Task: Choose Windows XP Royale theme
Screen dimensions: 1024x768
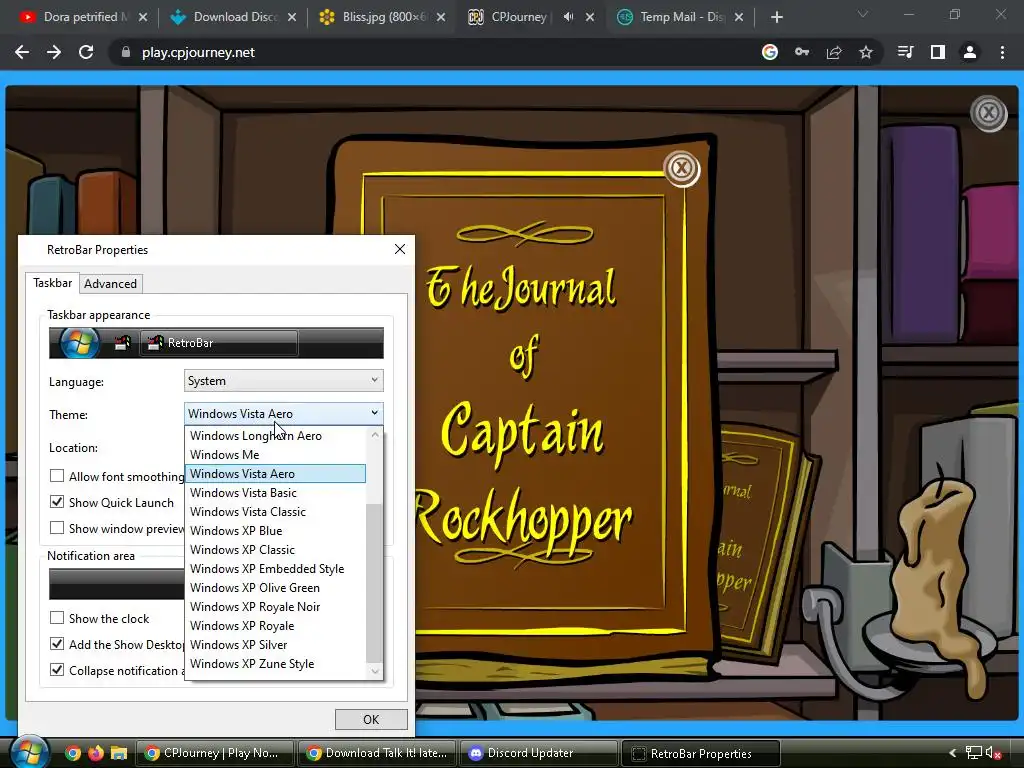Action: (275, 625)
